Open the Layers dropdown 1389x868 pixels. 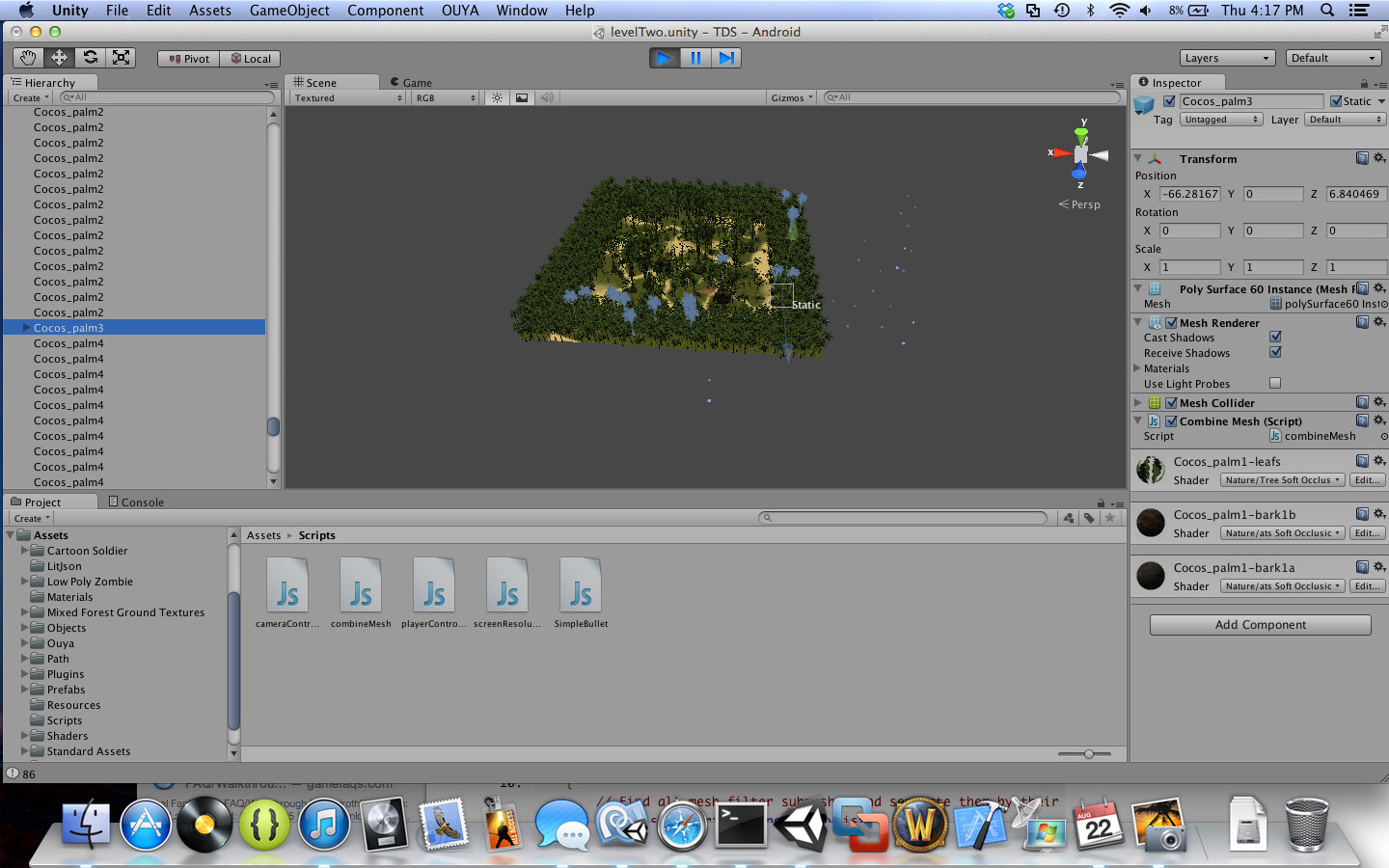[x=1226, y=57]
